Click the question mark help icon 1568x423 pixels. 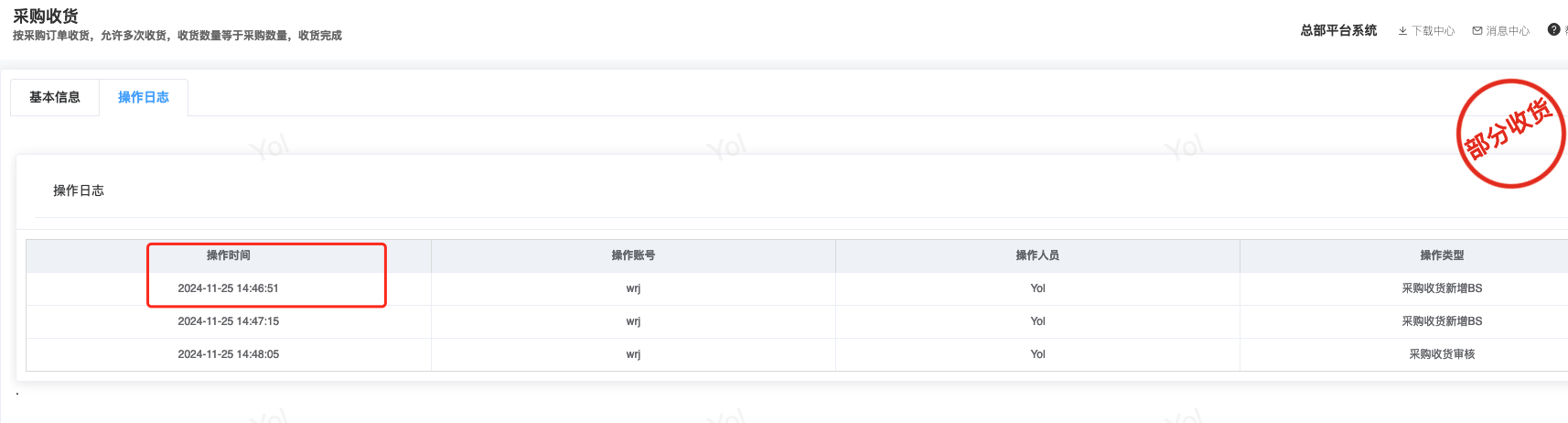tap(1553, 30)
